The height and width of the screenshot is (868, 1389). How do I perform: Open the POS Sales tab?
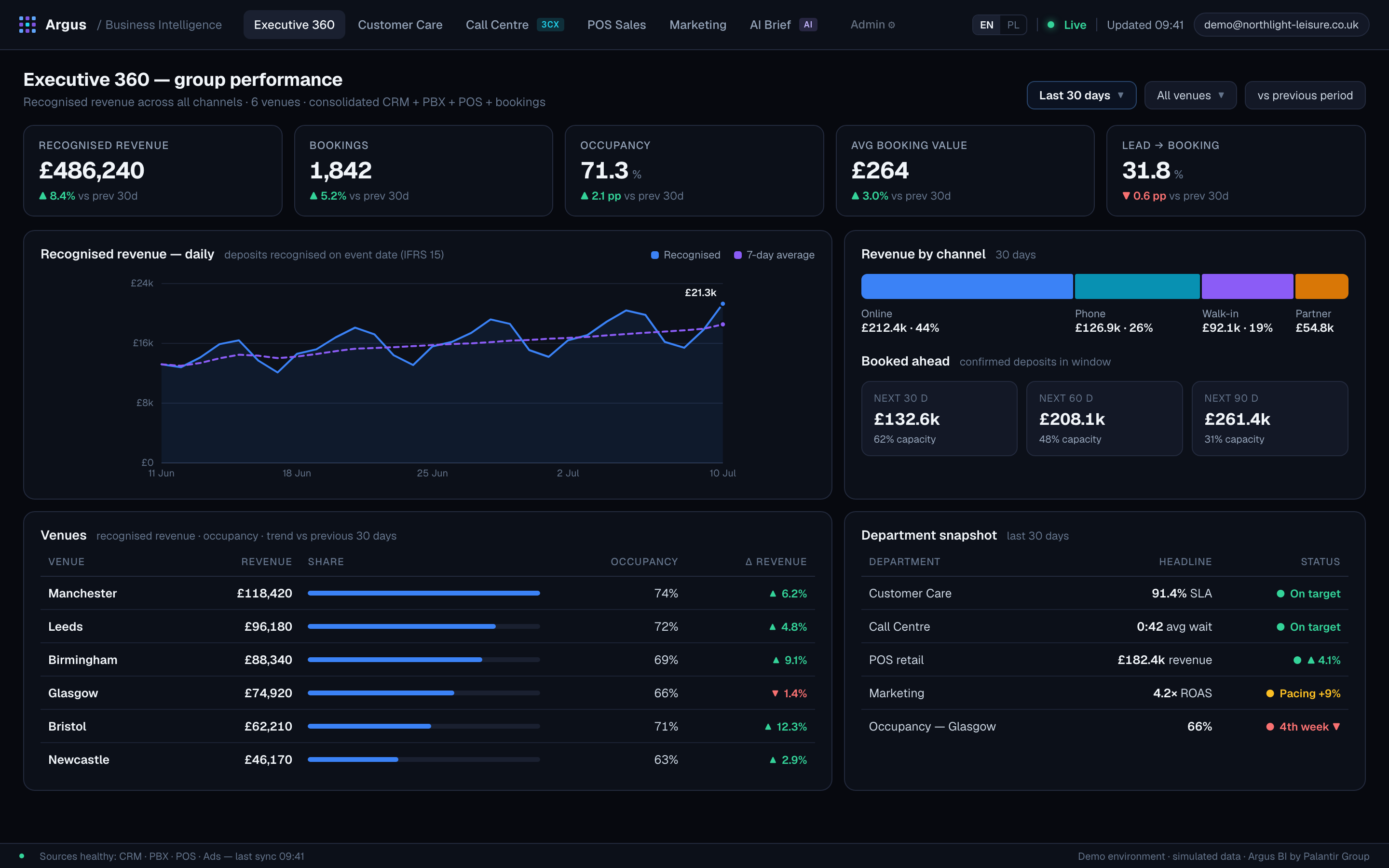[616, 25]
